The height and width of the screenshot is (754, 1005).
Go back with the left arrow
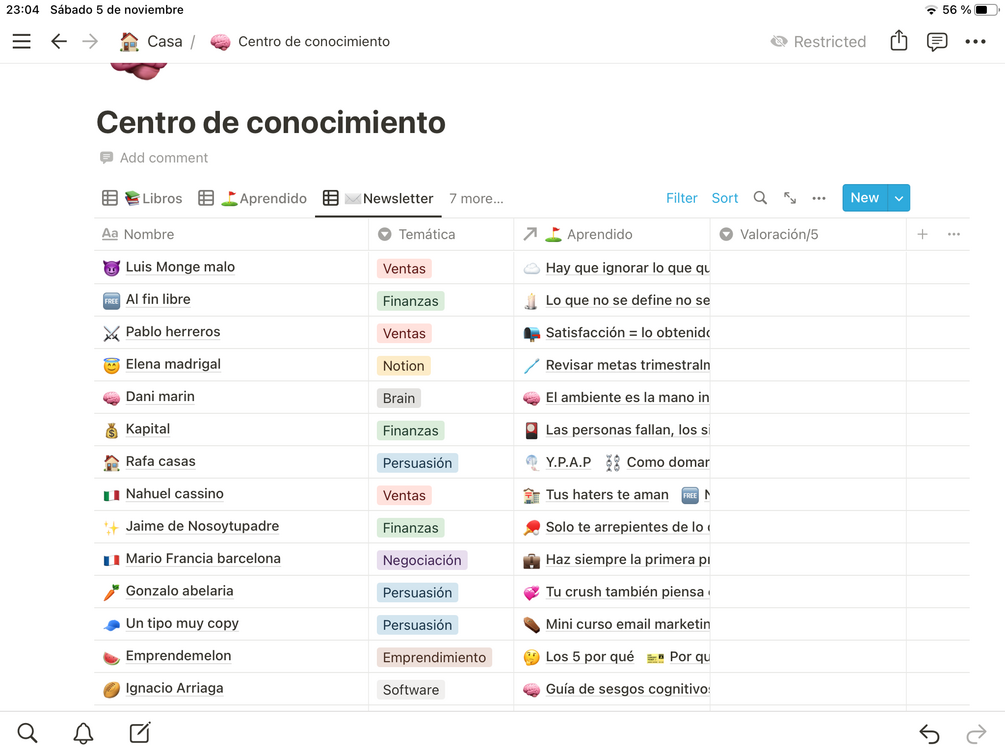[58, 42]
